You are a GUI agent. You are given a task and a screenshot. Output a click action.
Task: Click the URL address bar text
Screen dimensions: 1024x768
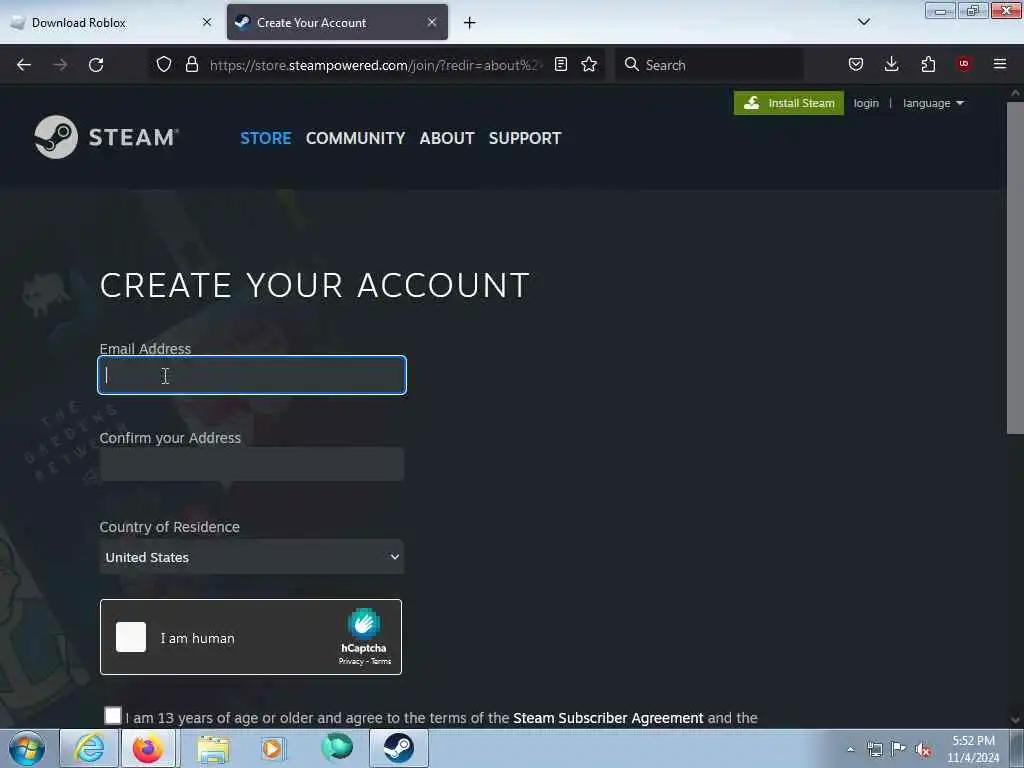tap(375, 65)
